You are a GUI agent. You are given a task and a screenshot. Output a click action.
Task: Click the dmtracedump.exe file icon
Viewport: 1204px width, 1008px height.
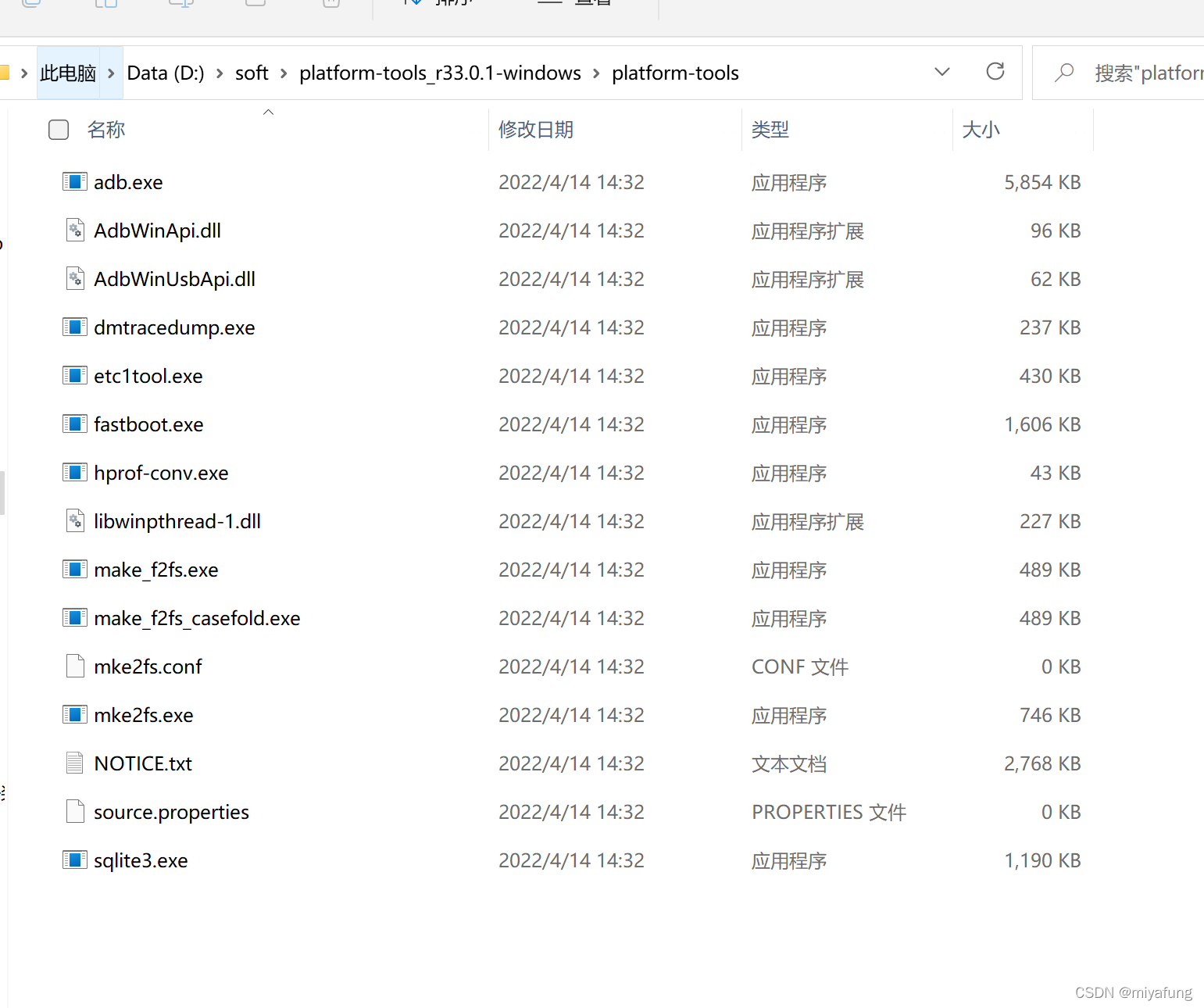pos(75,327)
